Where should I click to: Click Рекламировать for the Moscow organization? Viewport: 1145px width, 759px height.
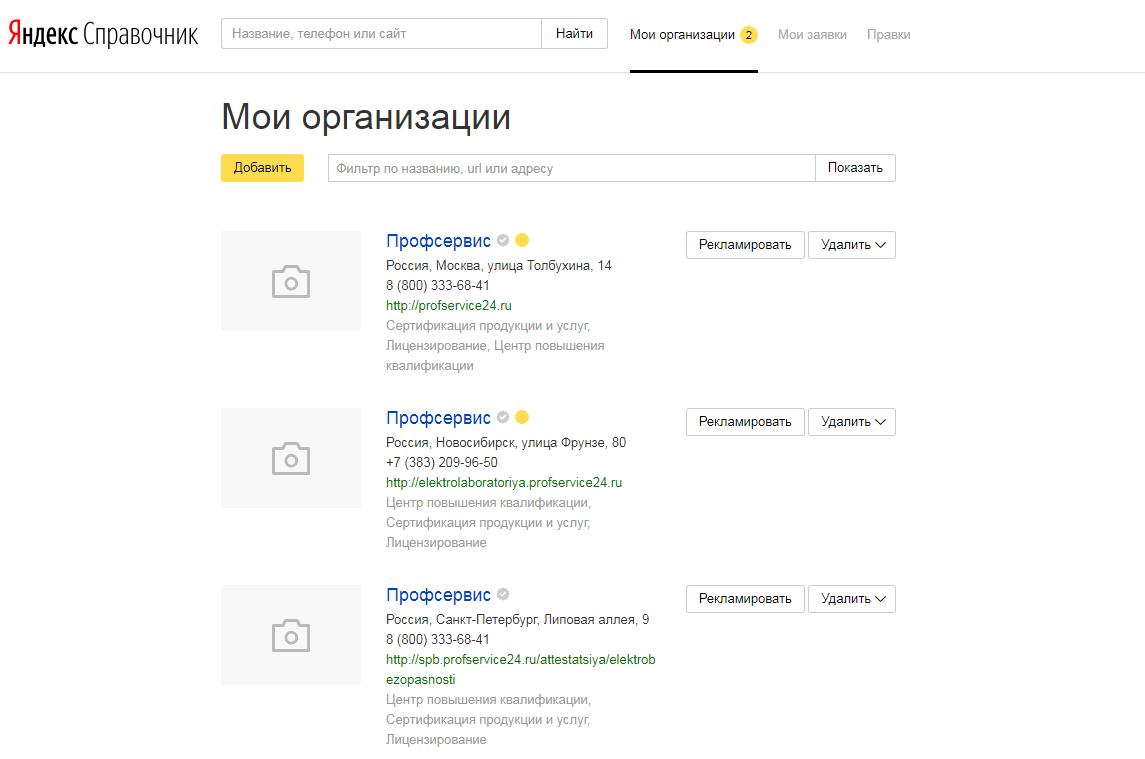coord(745,245)
